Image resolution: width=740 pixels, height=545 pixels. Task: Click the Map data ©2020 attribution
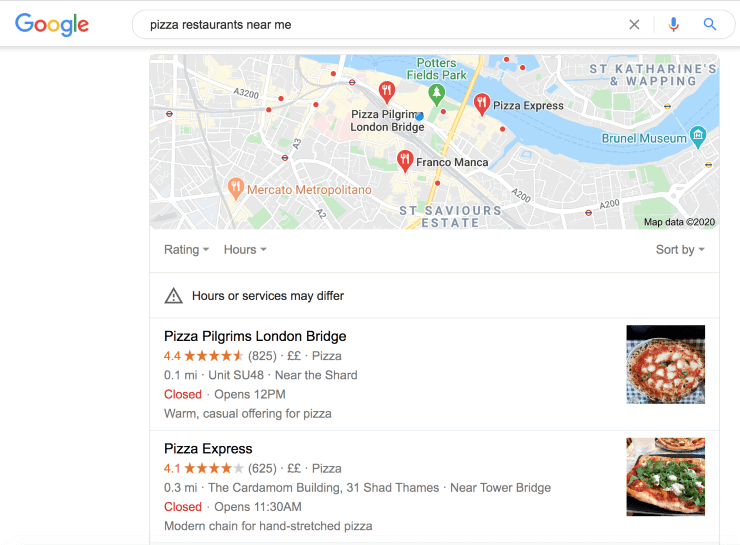point(679,222)
